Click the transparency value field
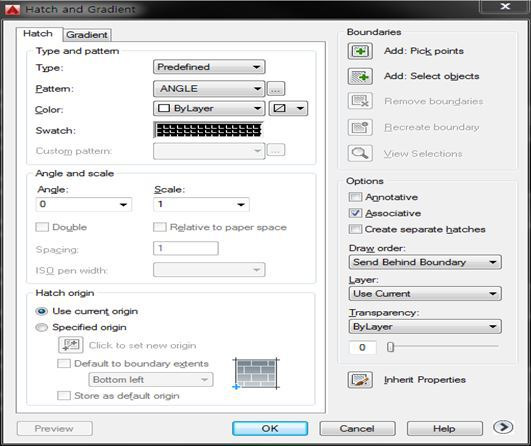Screen dimensions: 531x446 [x=363, y=347]
